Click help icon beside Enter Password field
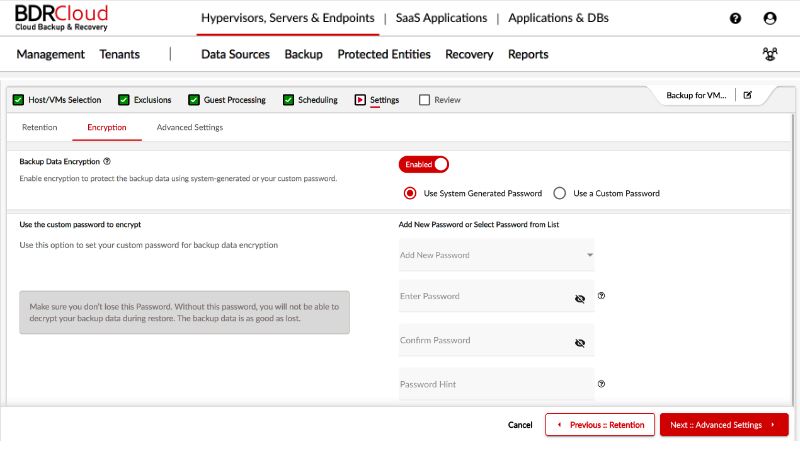The height and width of the screenshot is (450, 800). coord(602,295)
